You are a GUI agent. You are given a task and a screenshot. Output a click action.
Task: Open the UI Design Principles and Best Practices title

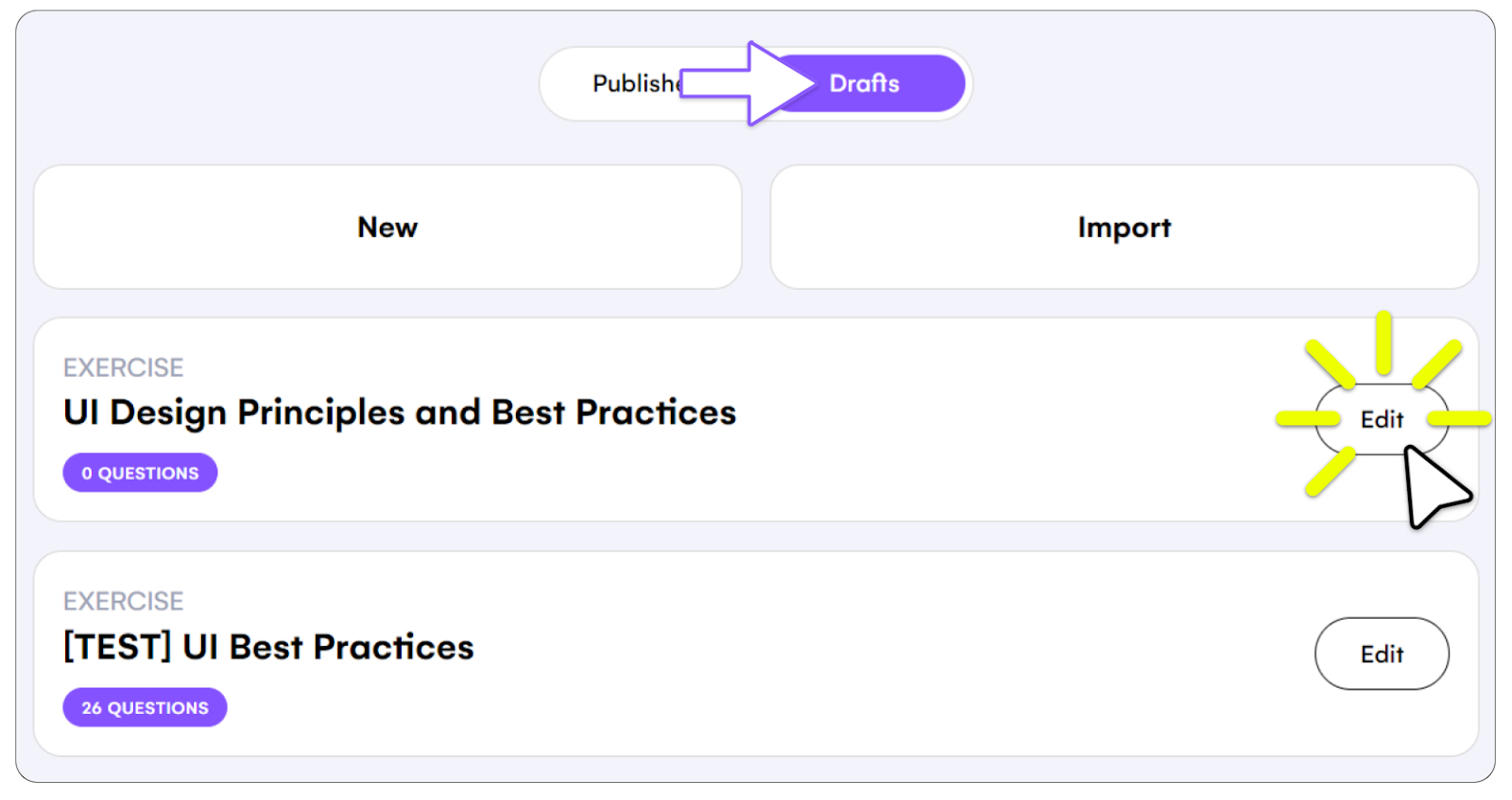400,413
